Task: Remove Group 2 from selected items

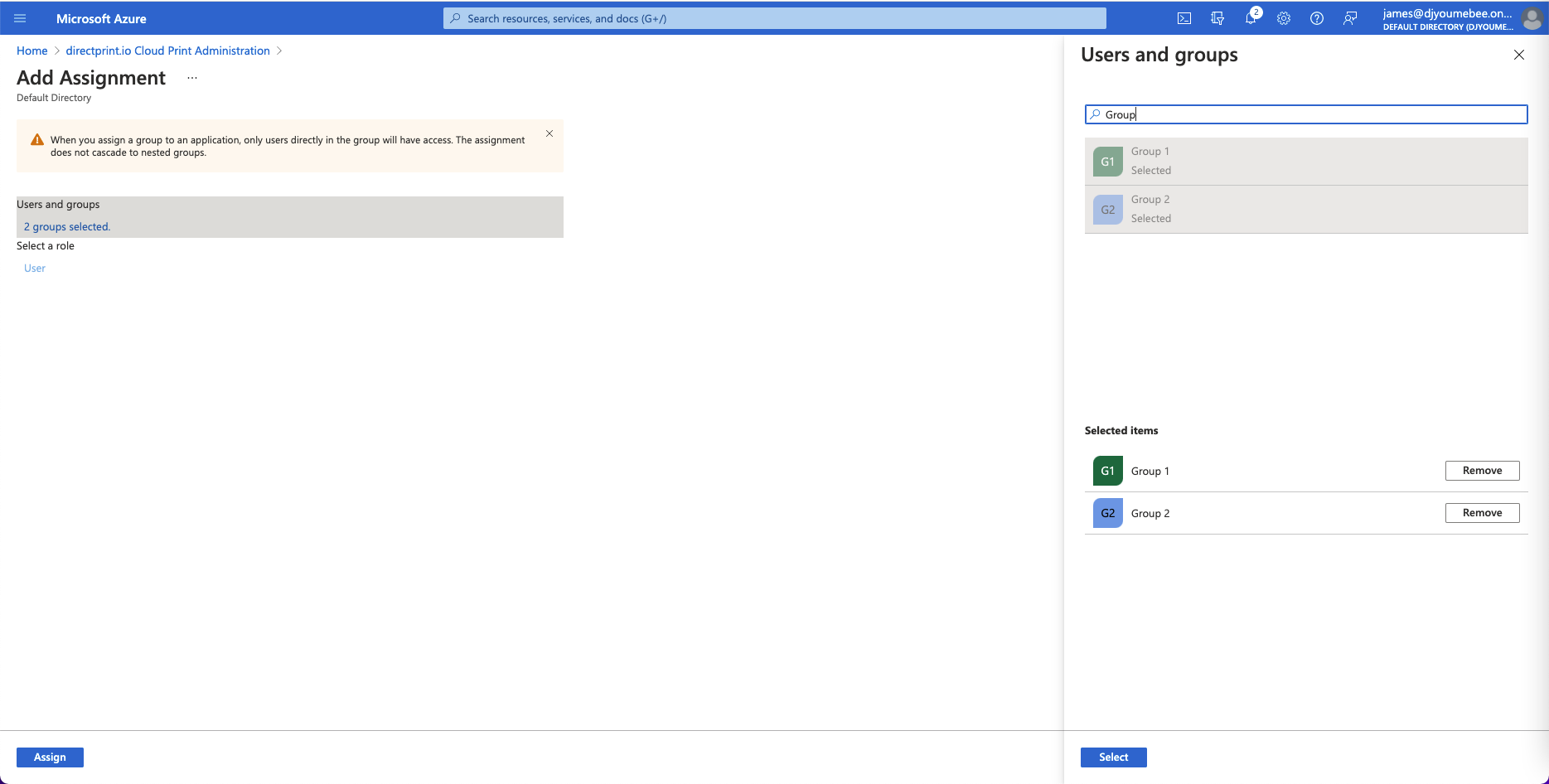Action: (1482, 513)
